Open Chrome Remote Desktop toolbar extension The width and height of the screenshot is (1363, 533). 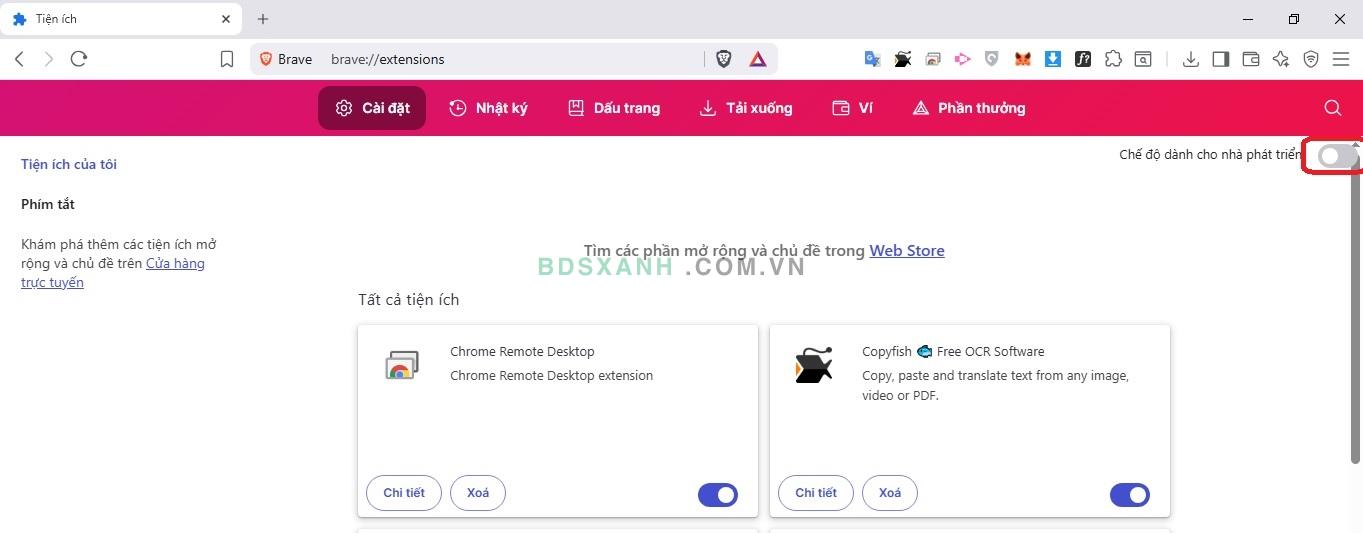pyautogui.click(x=932, y=59)
